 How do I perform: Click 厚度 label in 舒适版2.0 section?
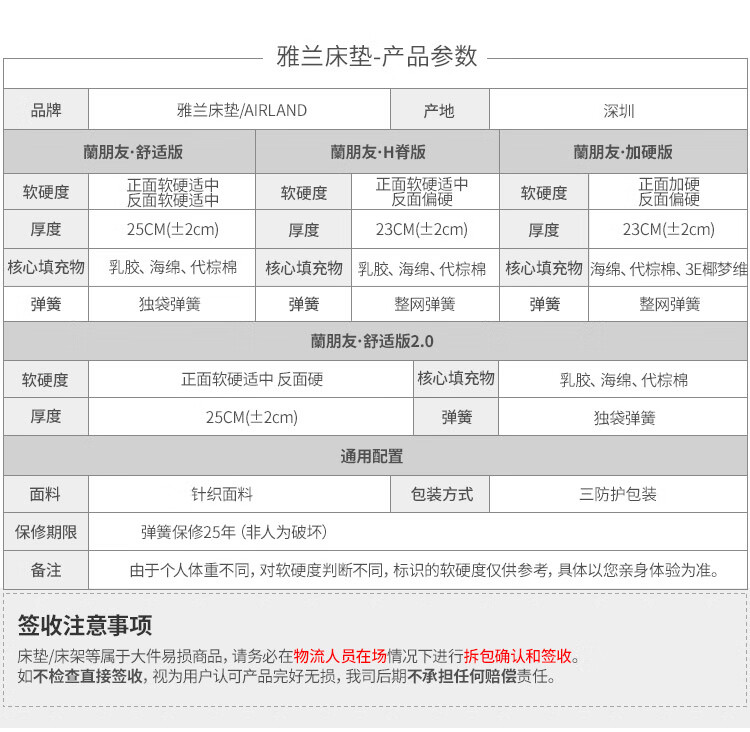coord(46,416)
